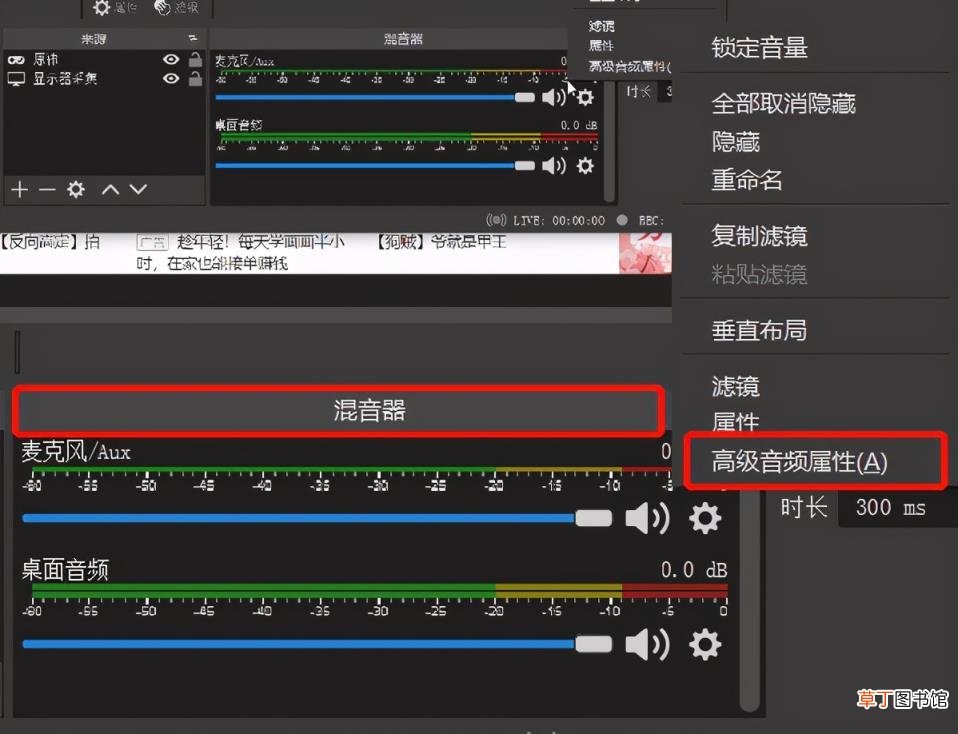Adjust 麦克风/Aux volume slider in enlarged mixer

click(317, 518)
